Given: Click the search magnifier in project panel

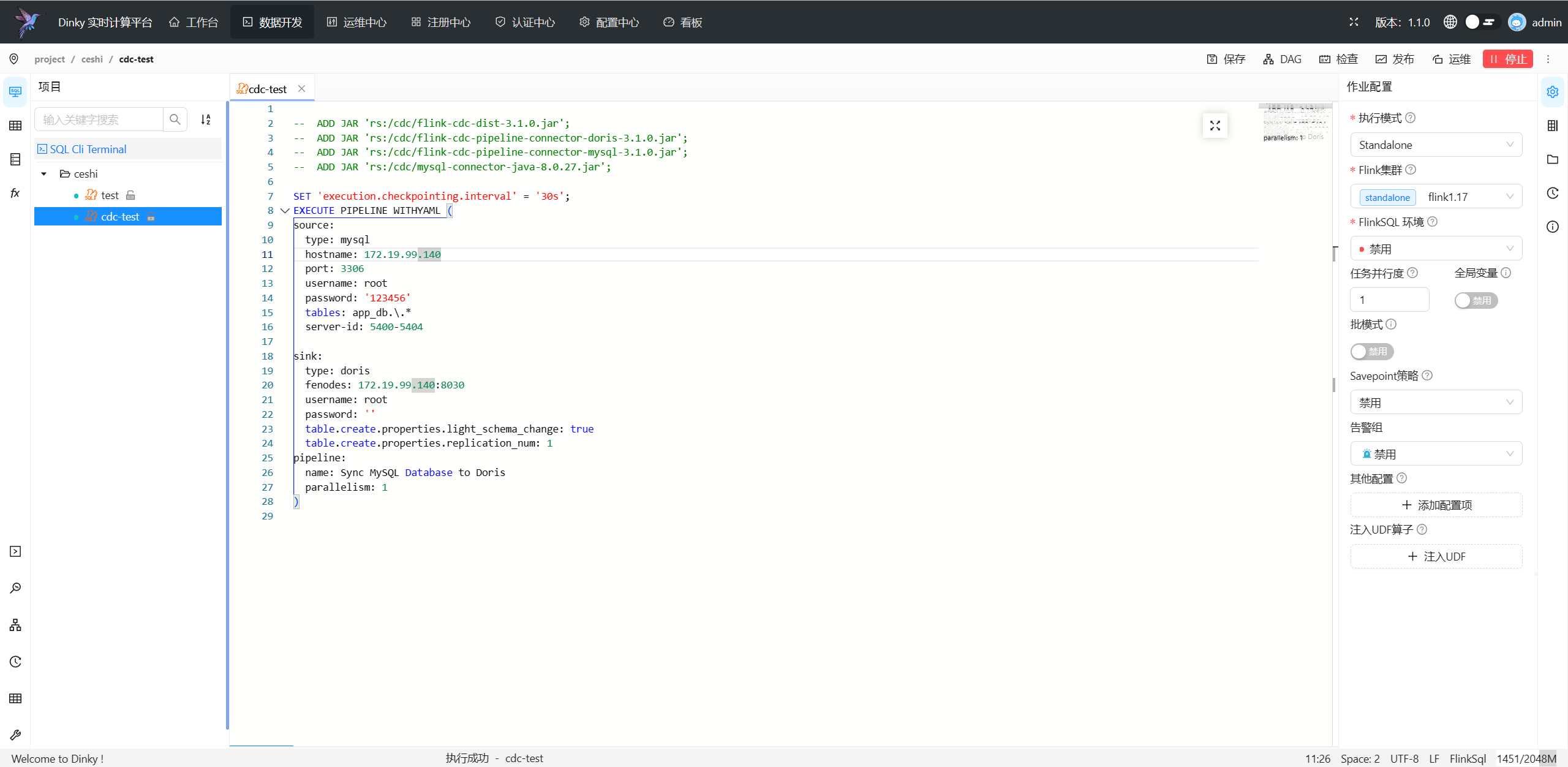Looking at the screenshot, I should 175,119.
